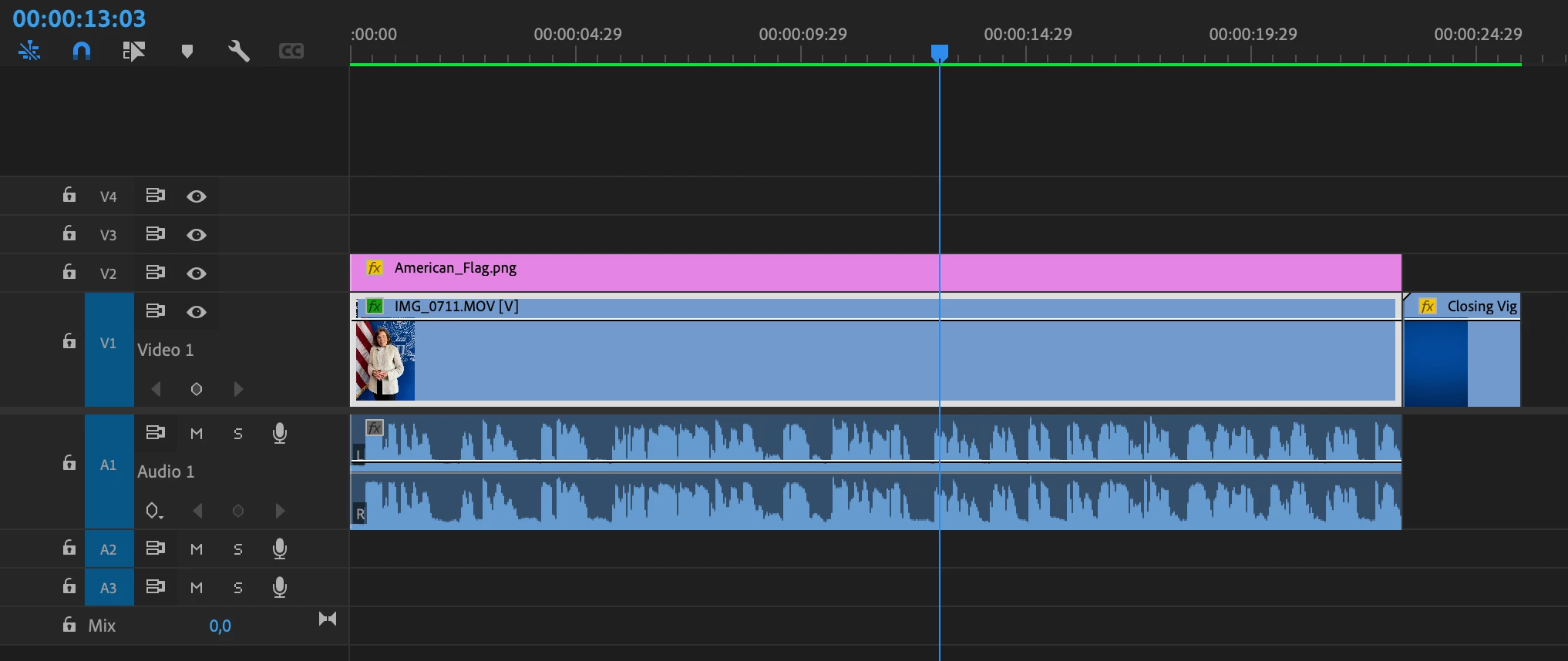Screen dimensions: 1568x661
Task: Toggle A1 track targeting
Action: (x=109, y=471)
